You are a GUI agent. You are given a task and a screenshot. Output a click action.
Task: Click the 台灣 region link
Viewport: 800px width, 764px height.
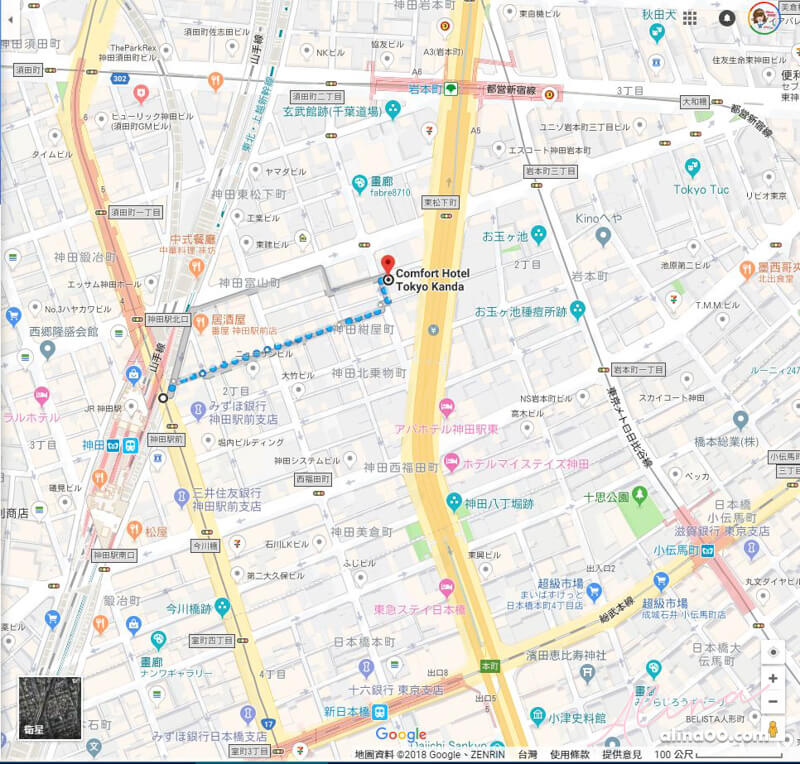coord(528,754)
